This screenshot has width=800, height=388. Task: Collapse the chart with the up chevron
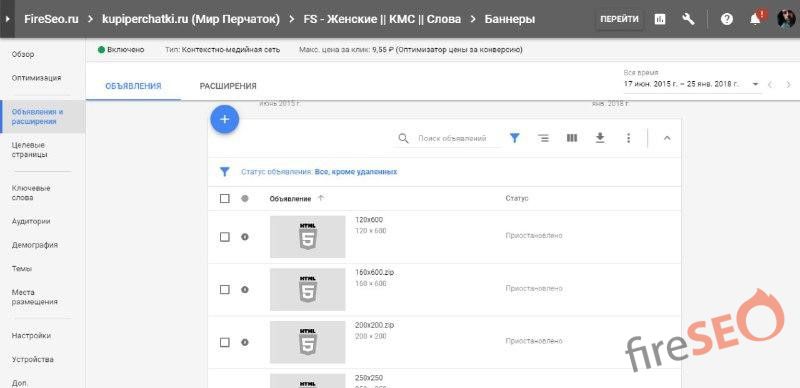pyautogui.click(x=666, y=138)
